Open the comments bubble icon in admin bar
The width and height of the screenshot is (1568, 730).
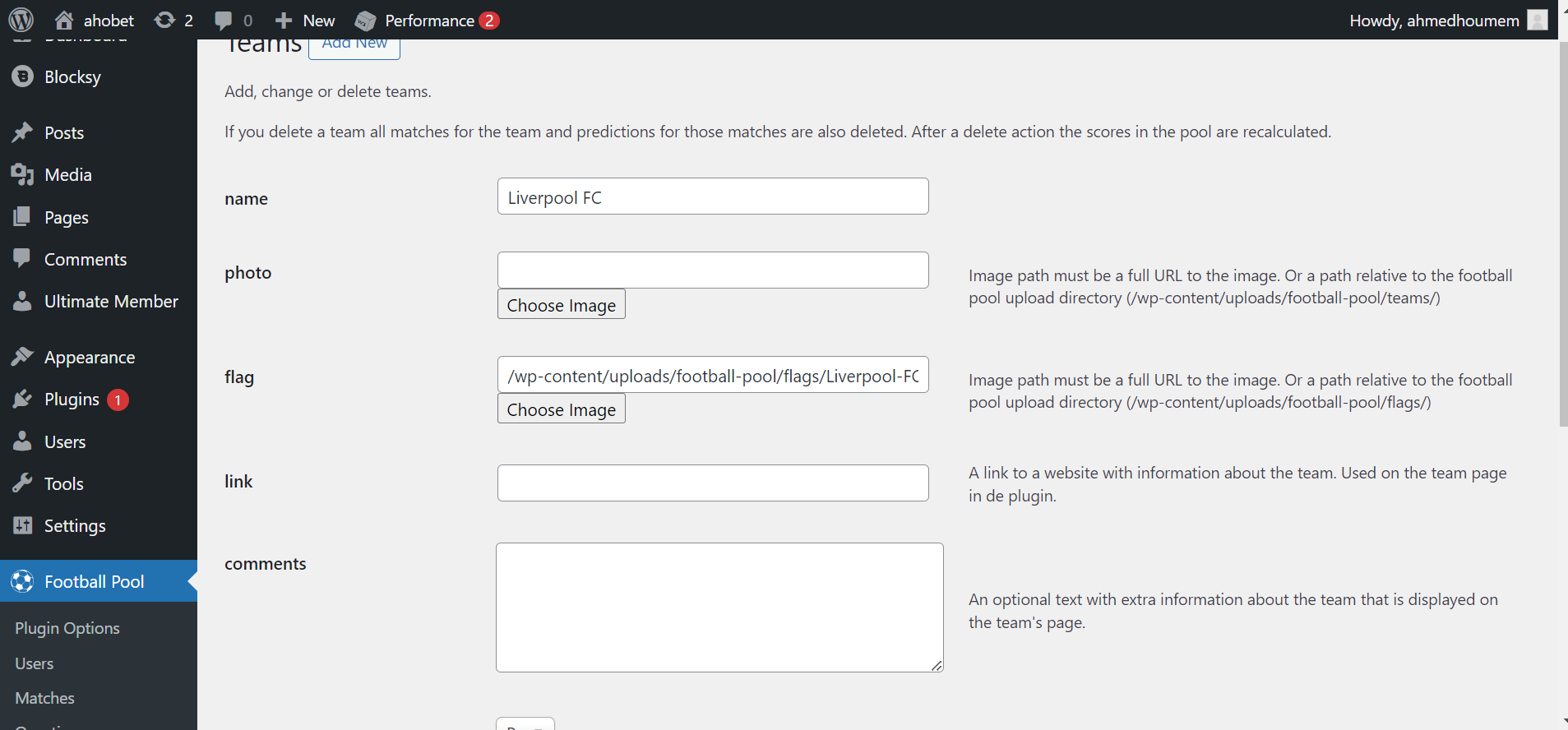pos(223,21)
